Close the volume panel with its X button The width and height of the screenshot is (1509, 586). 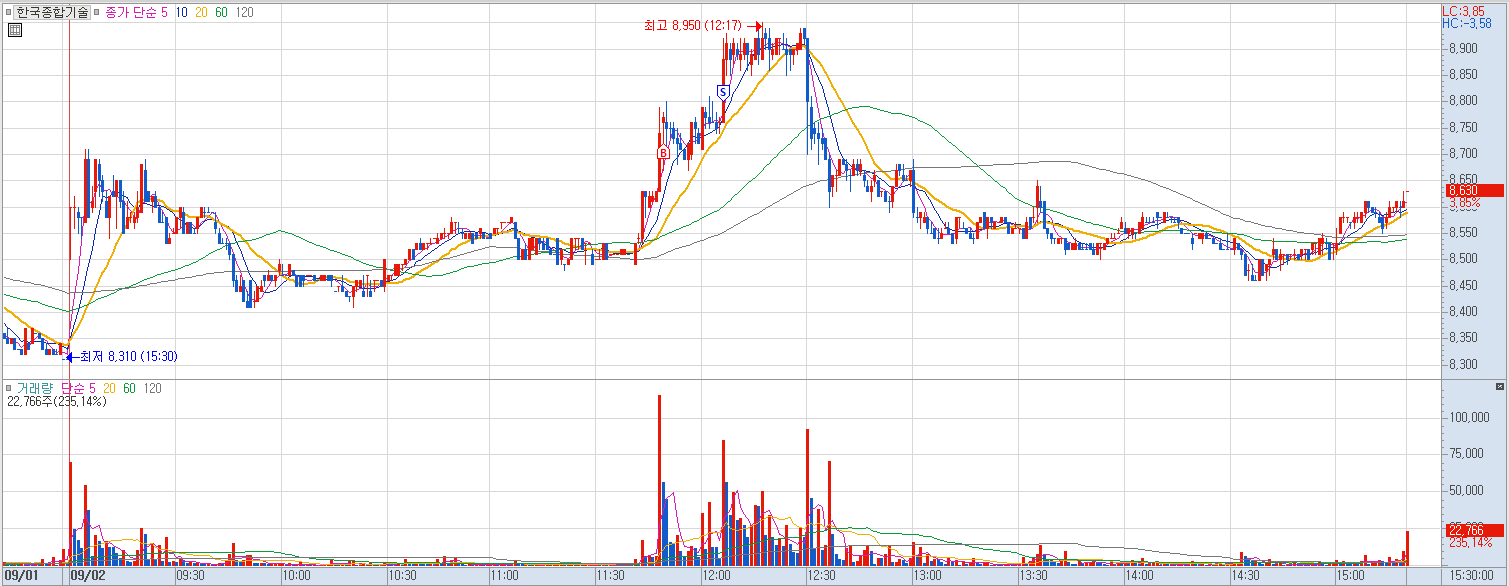(x=1499, y=386)
